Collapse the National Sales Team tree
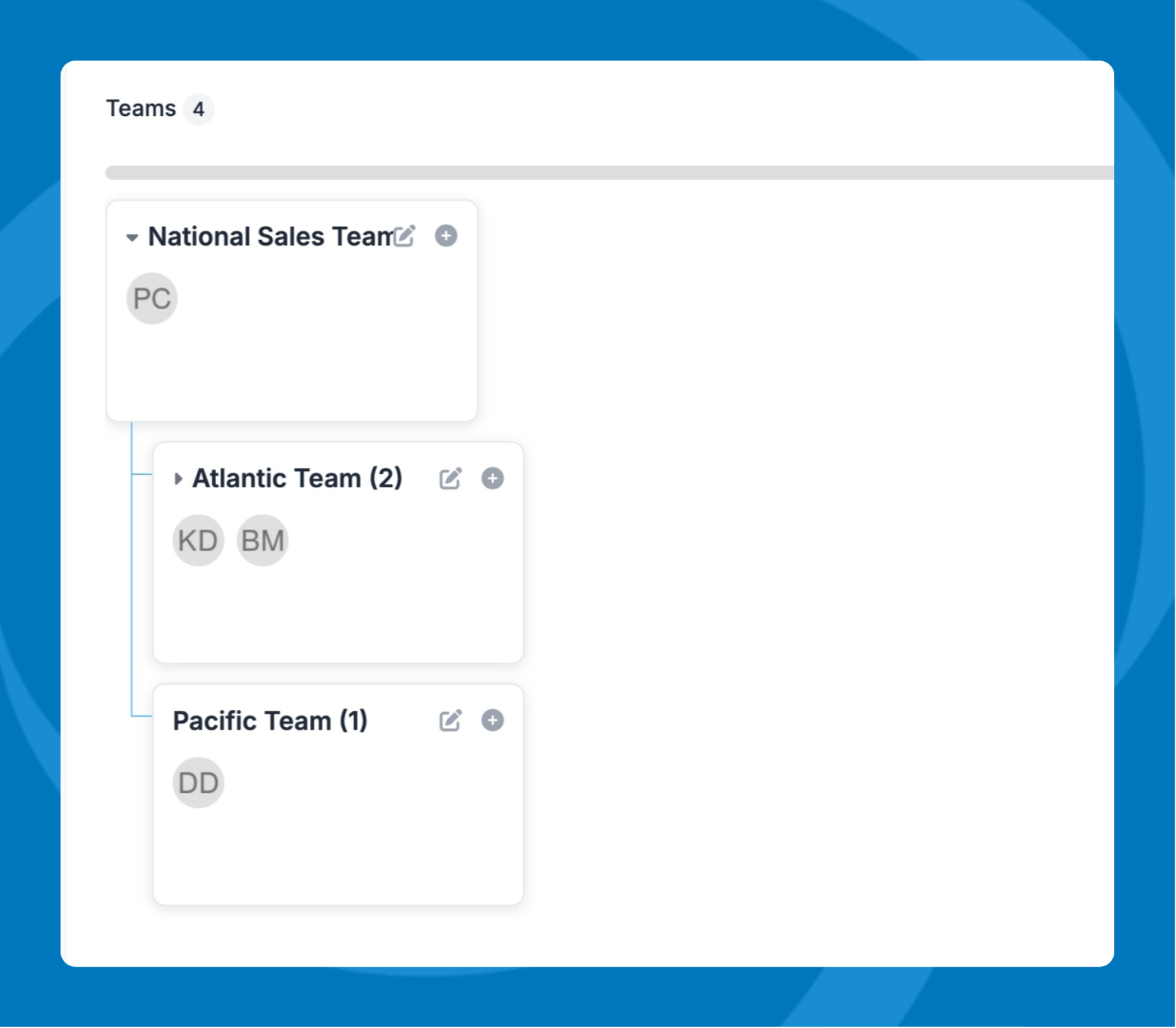The image size is (1176, 1028). tap(132, 237)
